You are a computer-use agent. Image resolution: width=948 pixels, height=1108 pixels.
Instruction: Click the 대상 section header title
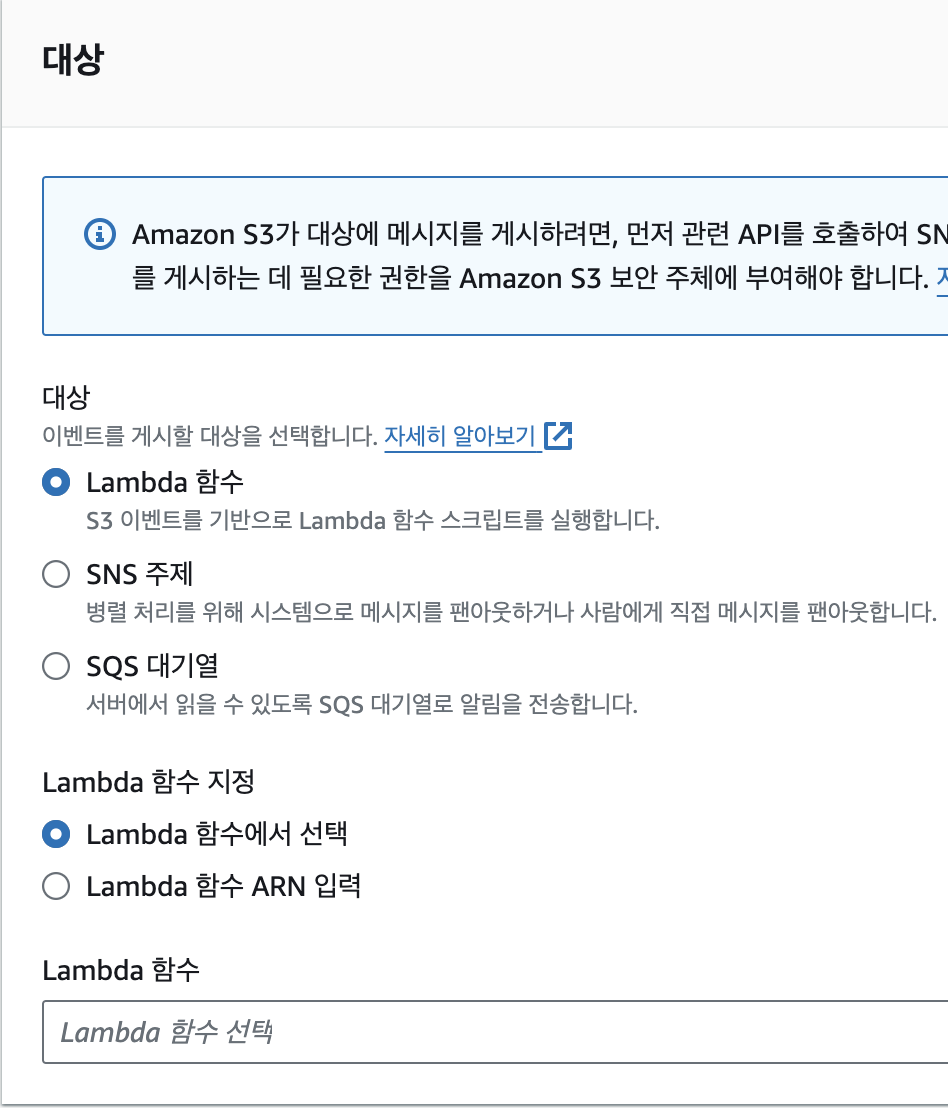click(73, 59)
